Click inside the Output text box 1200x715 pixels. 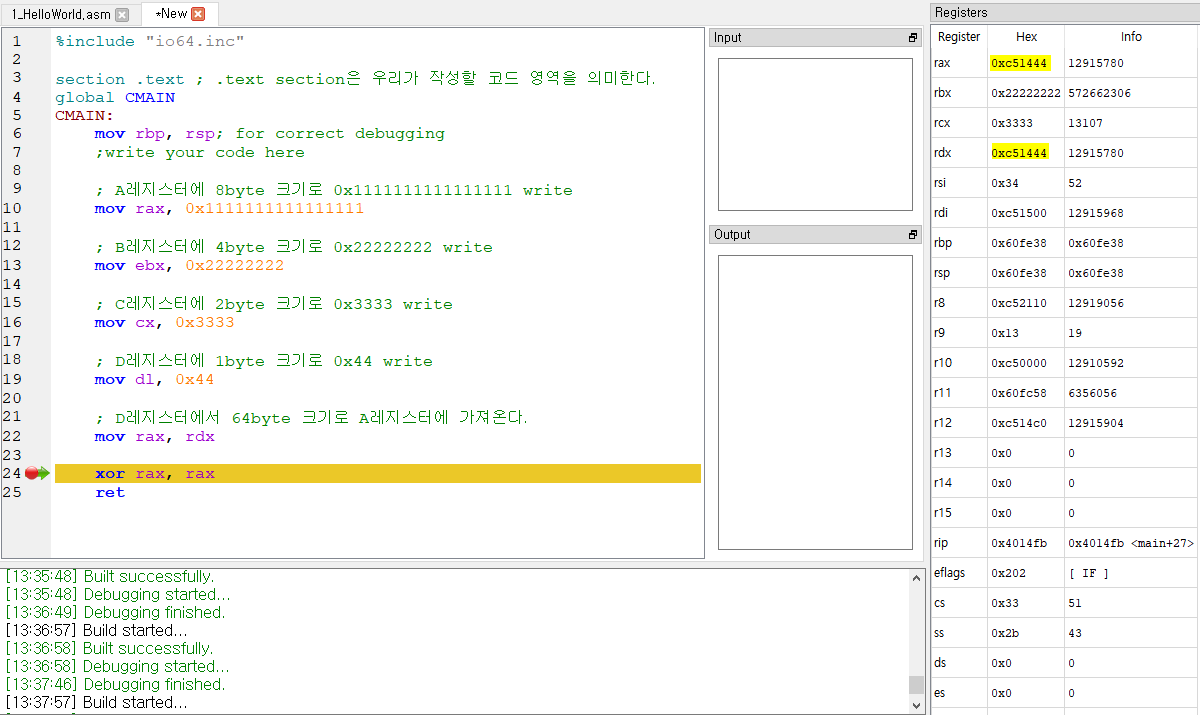[x=815, y=403]
